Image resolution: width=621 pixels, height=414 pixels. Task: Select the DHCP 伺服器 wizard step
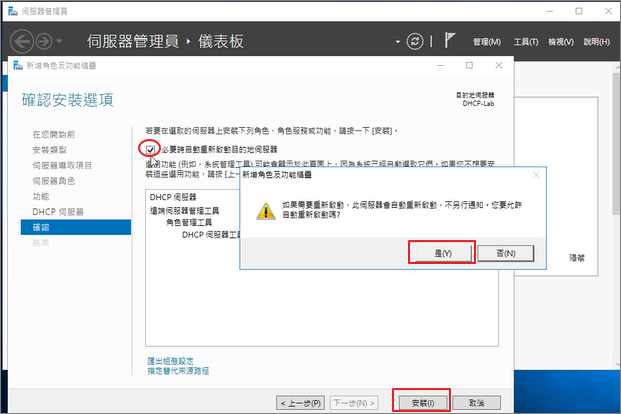58,212
